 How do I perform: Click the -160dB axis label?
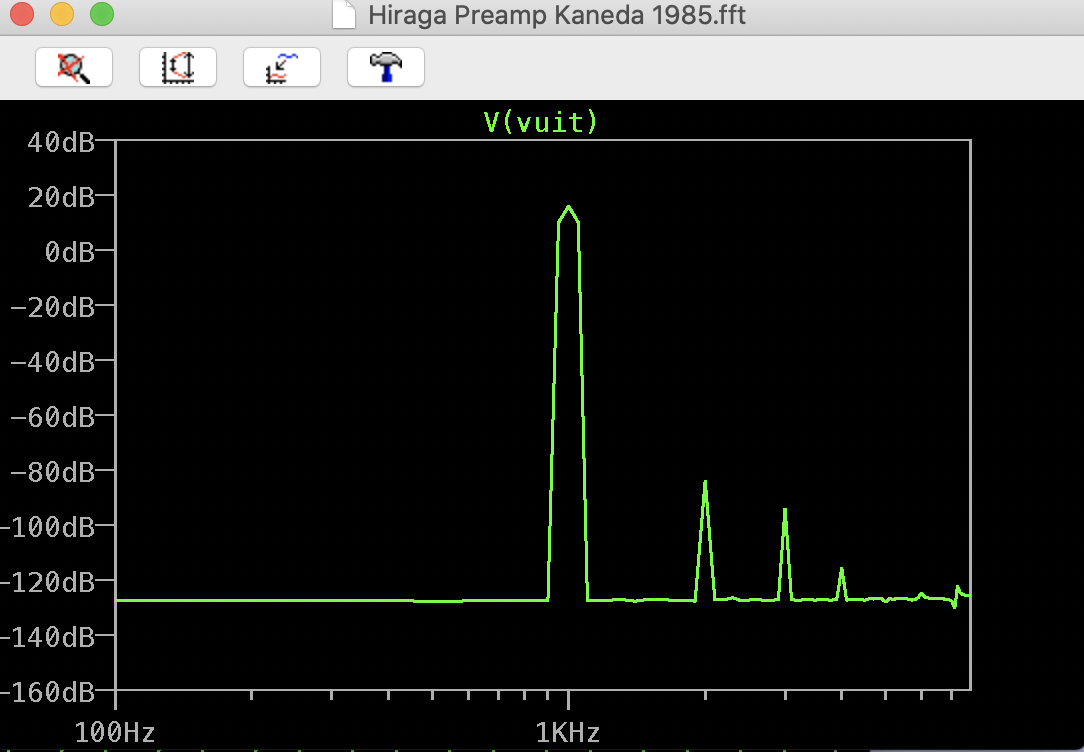(48, 692)
